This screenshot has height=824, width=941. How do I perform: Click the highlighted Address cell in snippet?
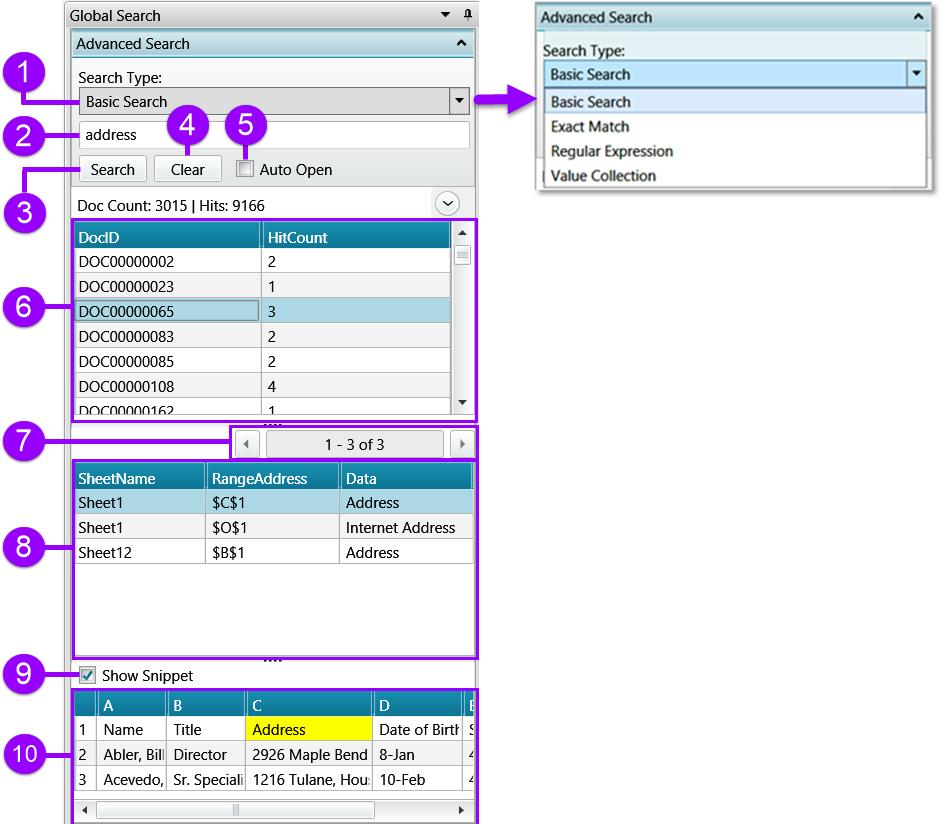coord(308,729)
